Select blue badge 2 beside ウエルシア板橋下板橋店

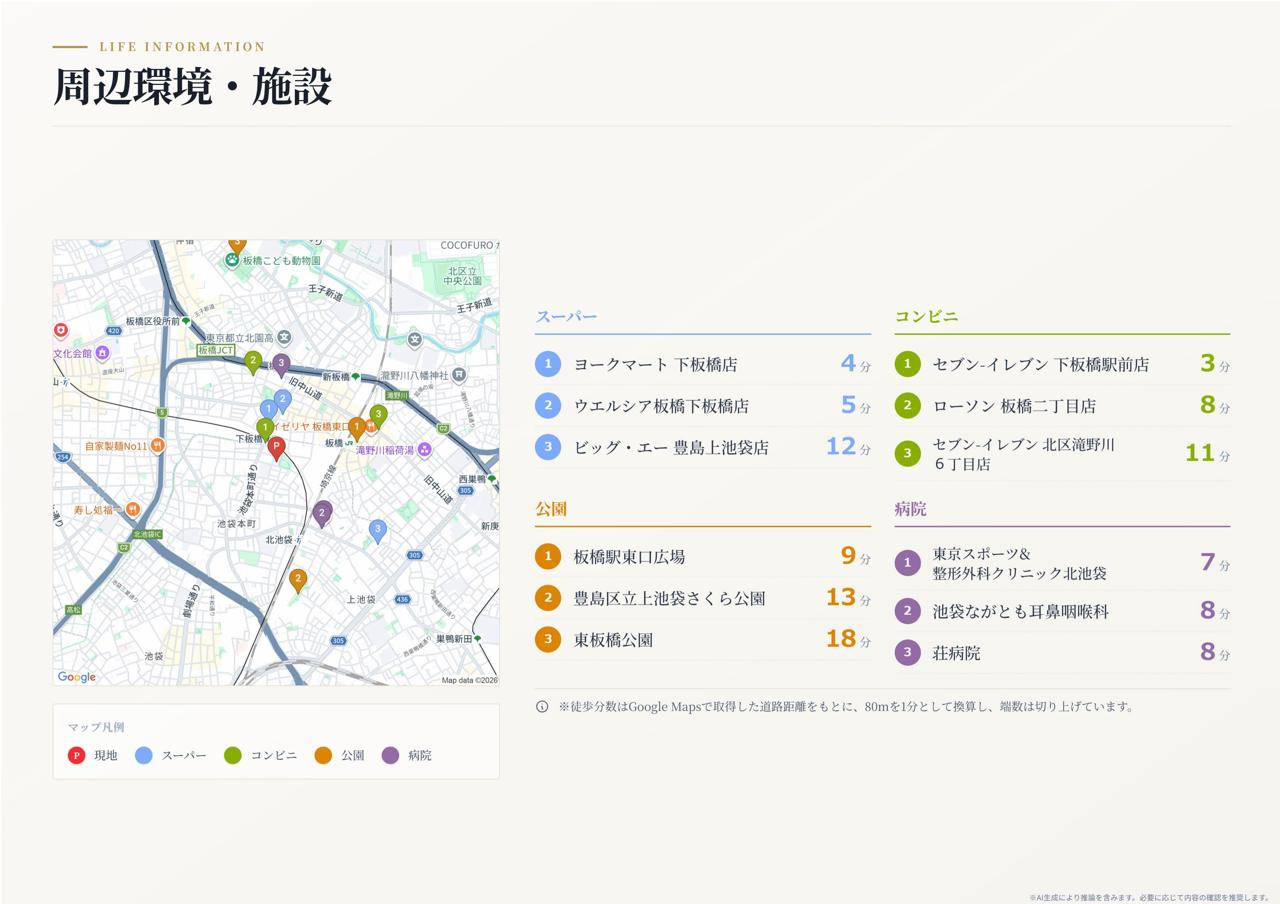[x=548, y=406]
